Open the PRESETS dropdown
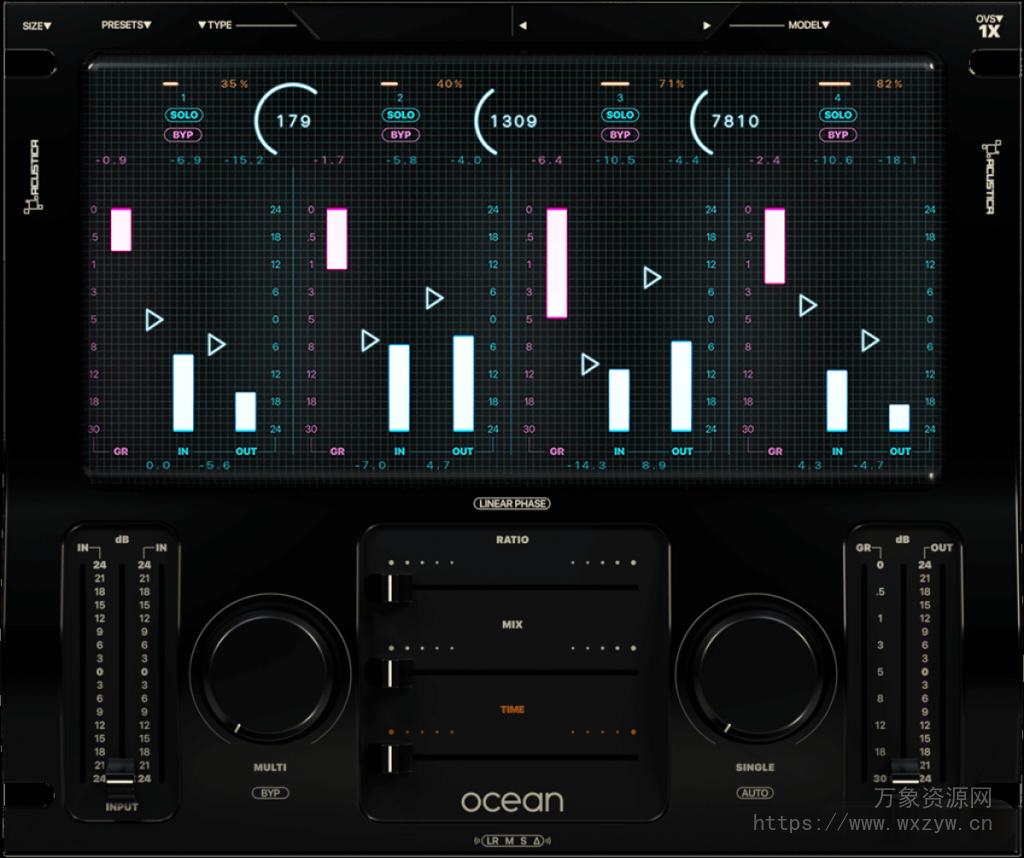 tap(125, 25)
